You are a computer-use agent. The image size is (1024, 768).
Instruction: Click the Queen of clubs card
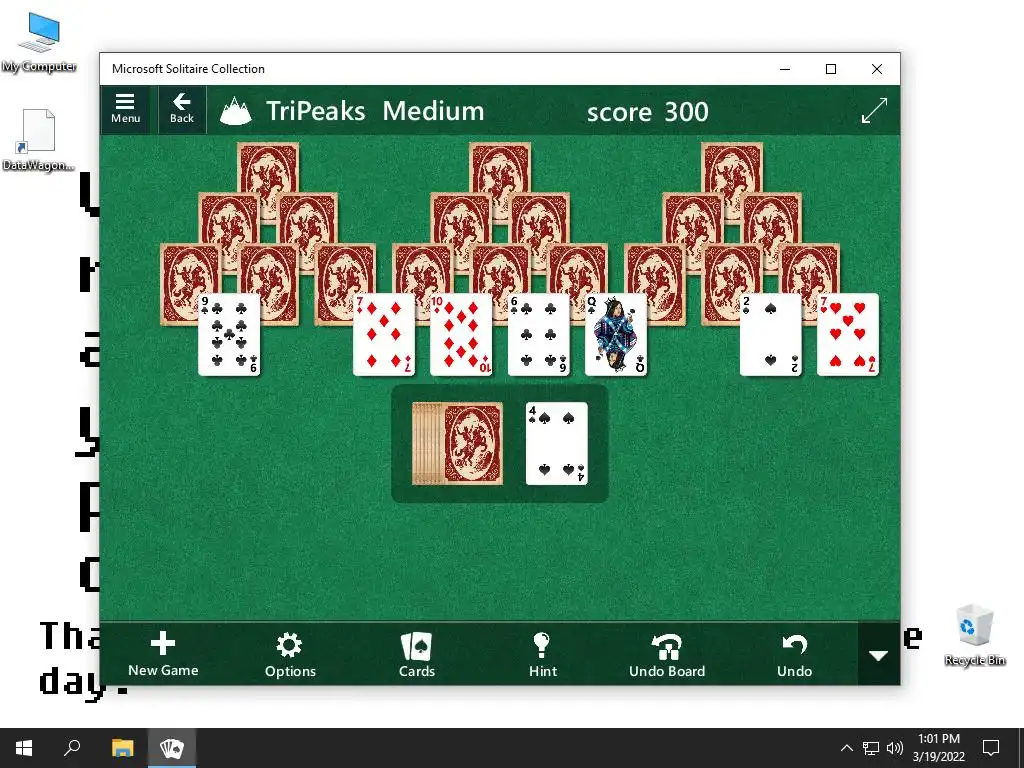616,334
